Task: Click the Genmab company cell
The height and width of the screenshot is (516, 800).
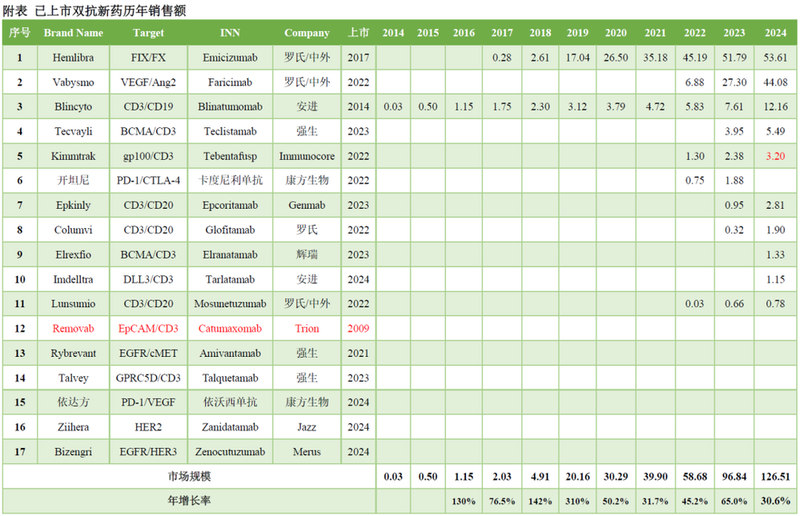Action: (x=307, y=205)
